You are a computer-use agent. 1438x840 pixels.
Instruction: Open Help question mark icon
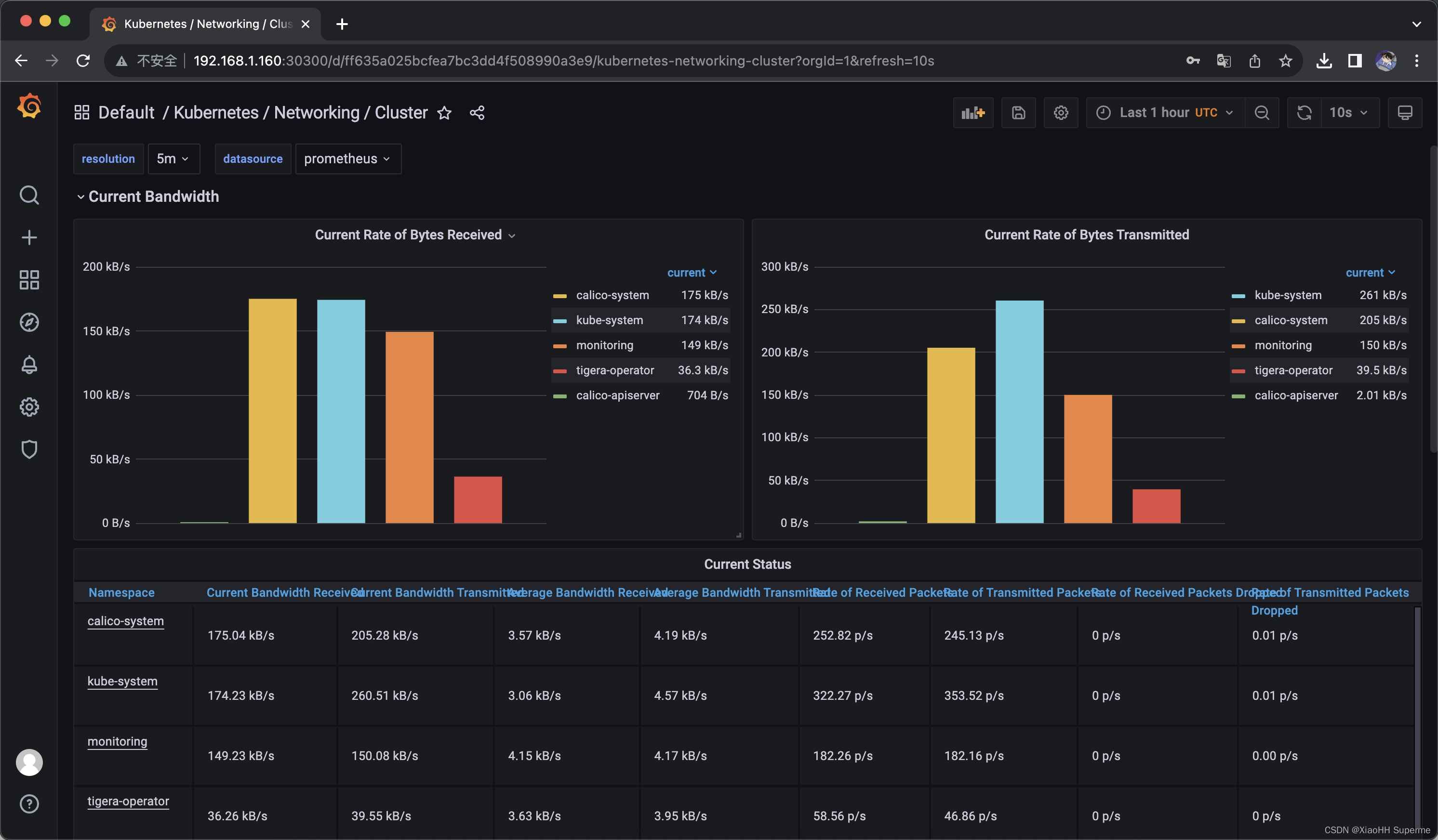pyautogui.click(x=29, y=803)
